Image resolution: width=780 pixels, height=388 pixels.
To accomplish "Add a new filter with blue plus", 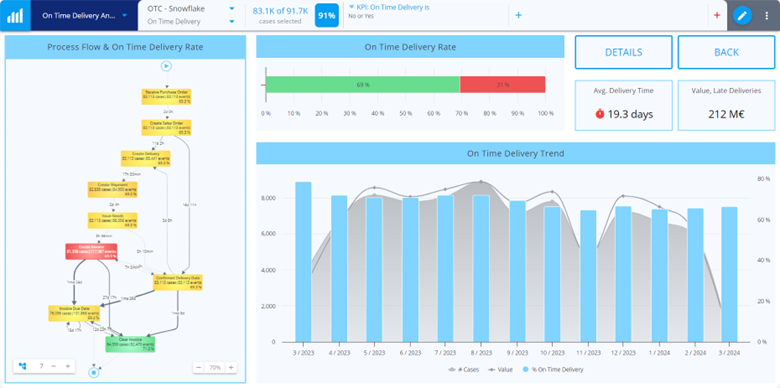I will 518,15.
